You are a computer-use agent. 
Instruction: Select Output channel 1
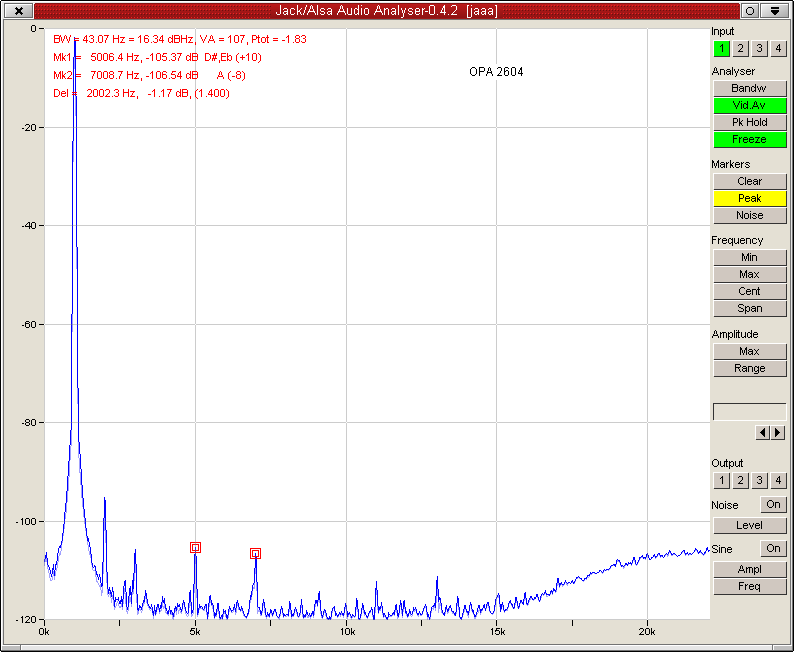pyautogui.click(x=721, y=480)
